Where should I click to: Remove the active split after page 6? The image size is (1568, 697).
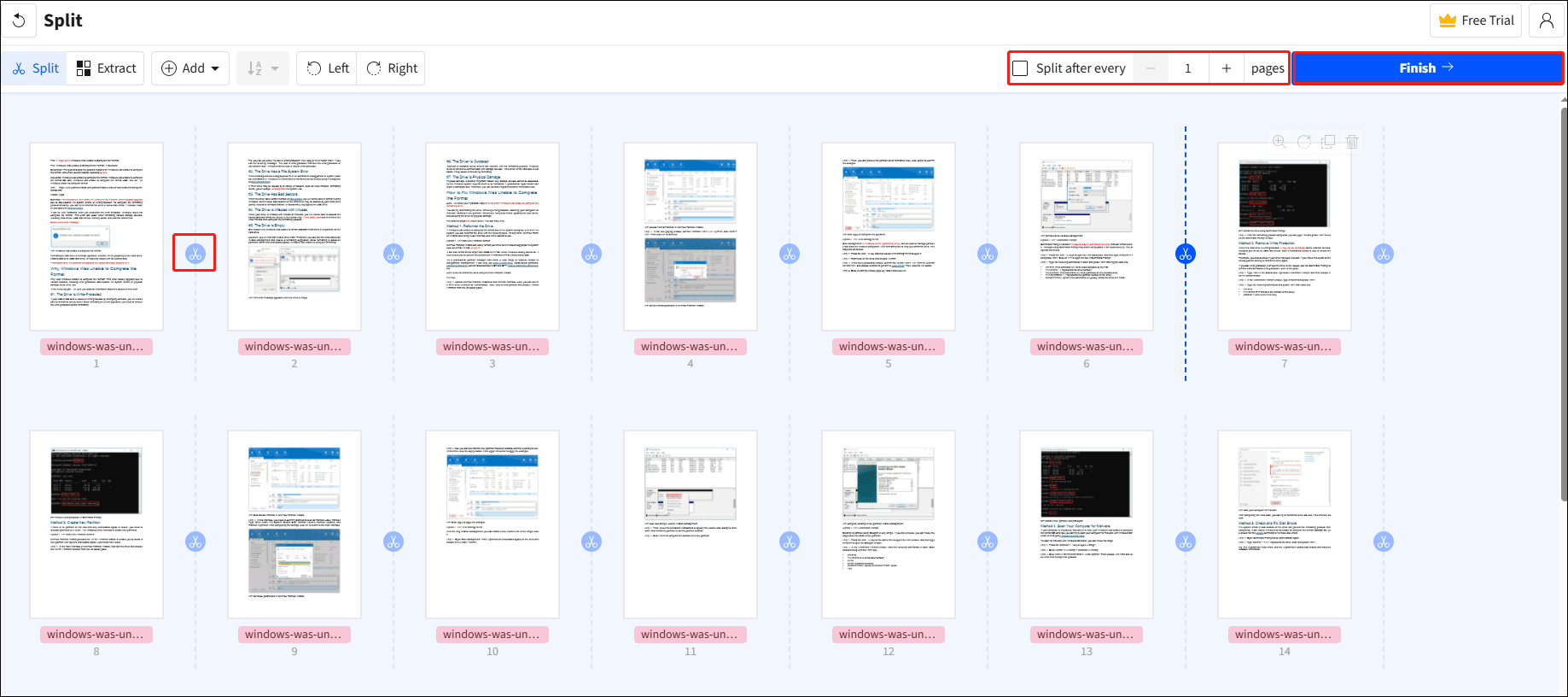[x=1186, y=254]
